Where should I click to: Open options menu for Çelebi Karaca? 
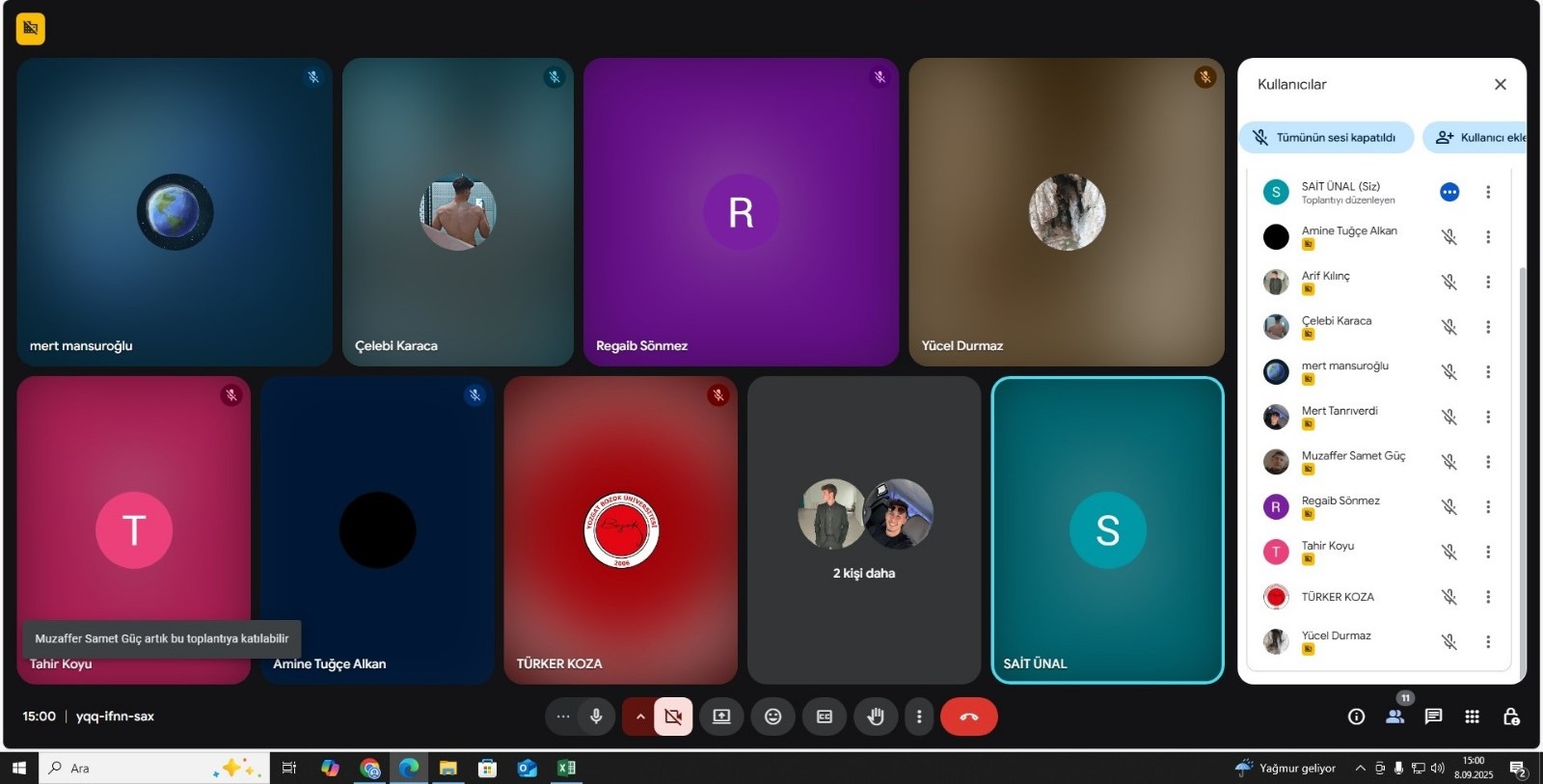tap(1488, 327)
